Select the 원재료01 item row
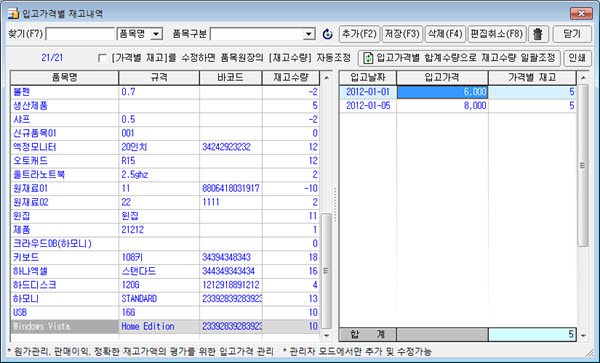The width and height of the screenshot is (600, 363). pyautogui.click(x=165, y=188)
